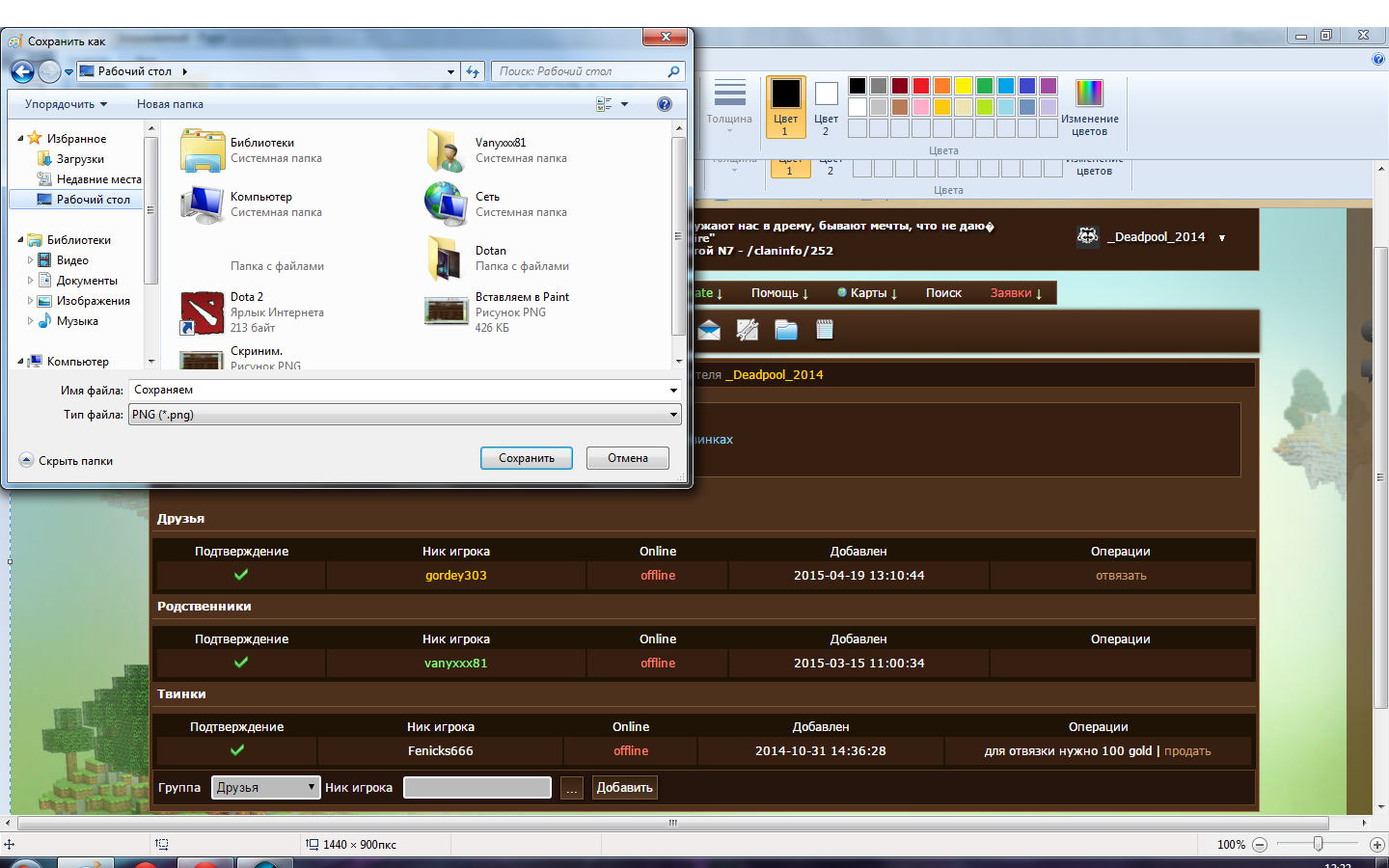Click the zoom out minus icon

coord(1259,845)
